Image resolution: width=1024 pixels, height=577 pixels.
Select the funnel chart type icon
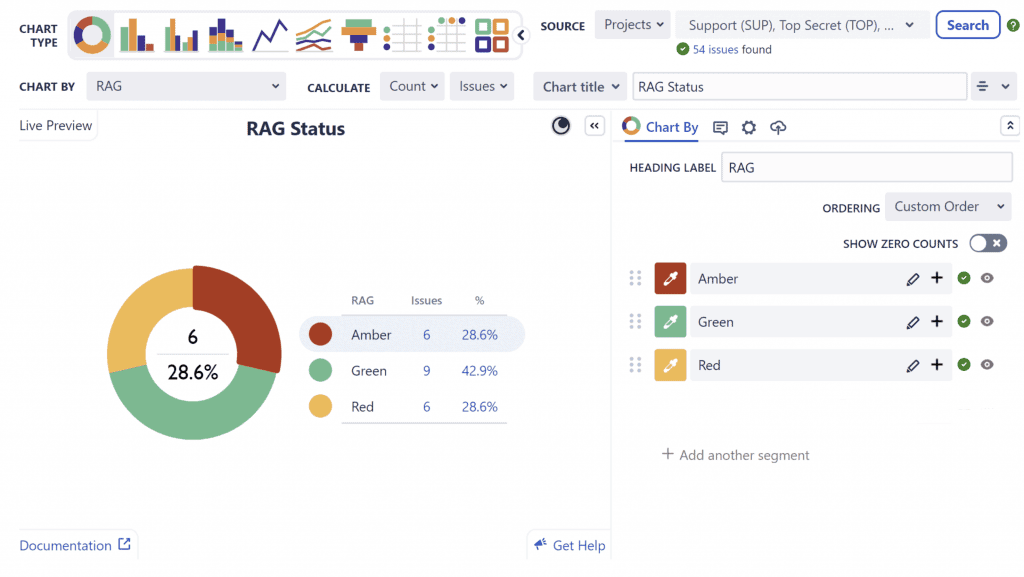(x=358, y=35)
